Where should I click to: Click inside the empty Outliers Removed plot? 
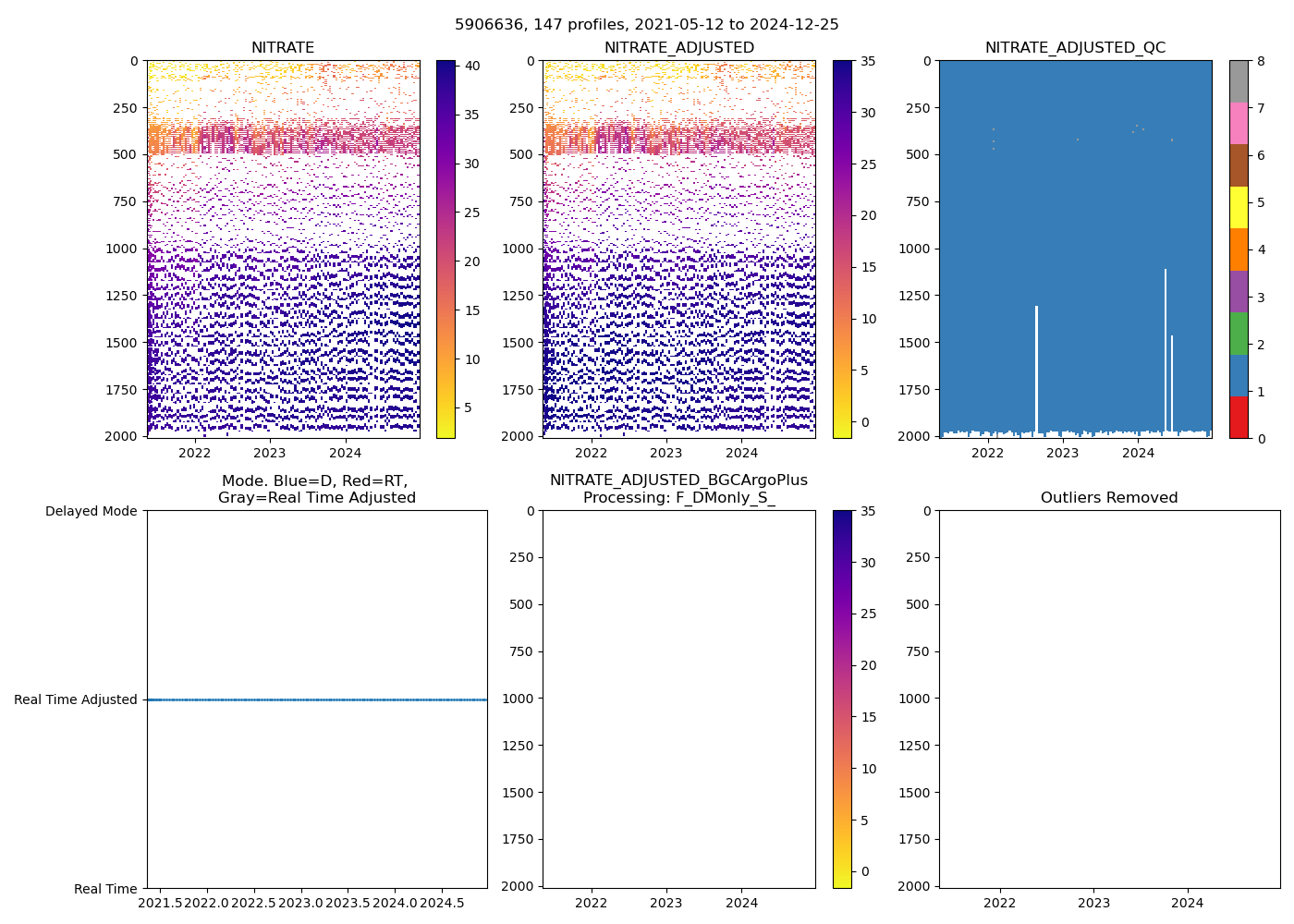click(x=1109, y=699)
